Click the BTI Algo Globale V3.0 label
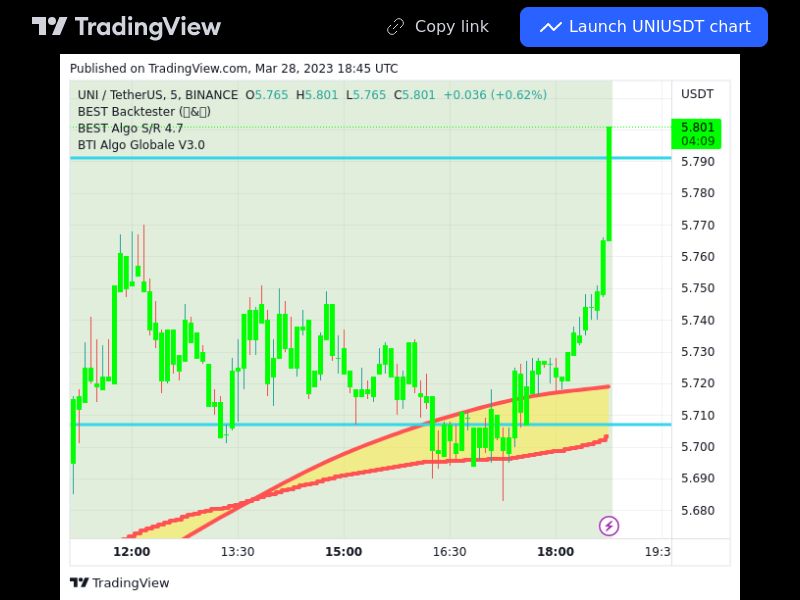The width and height of the screenshot is (800, 600). point(141,145)
